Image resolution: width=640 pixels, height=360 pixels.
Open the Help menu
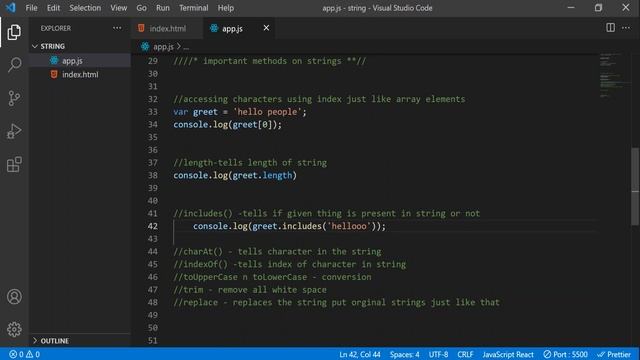coord(225,8)
